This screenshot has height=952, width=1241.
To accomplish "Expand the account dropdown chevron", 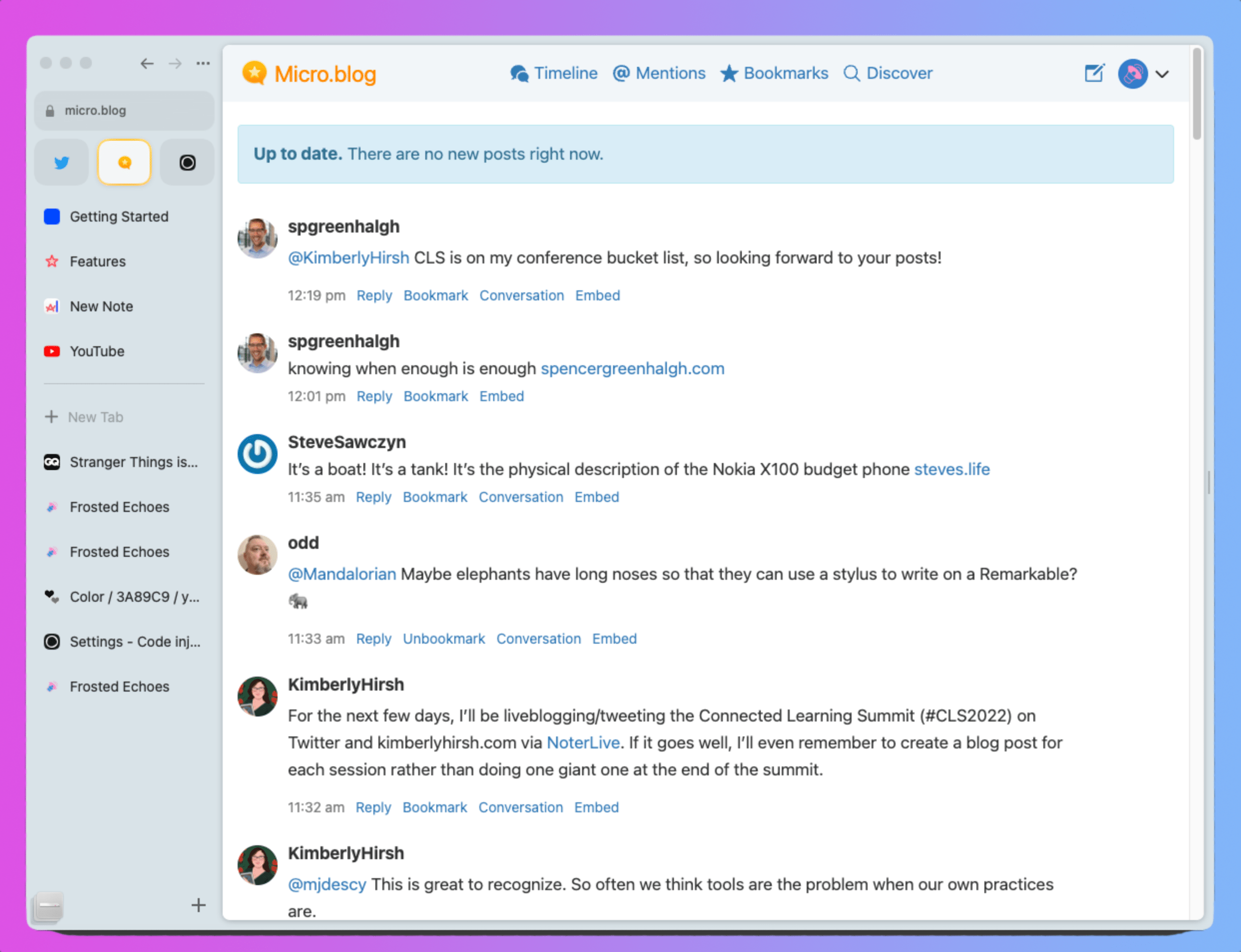I will [1162, 74].
